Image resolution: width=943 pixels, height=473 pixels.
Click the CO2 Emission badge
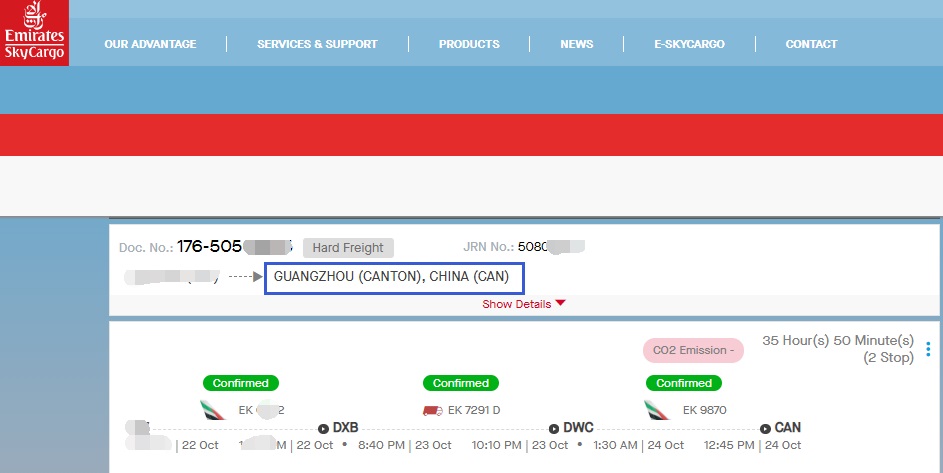click(693, 350)
